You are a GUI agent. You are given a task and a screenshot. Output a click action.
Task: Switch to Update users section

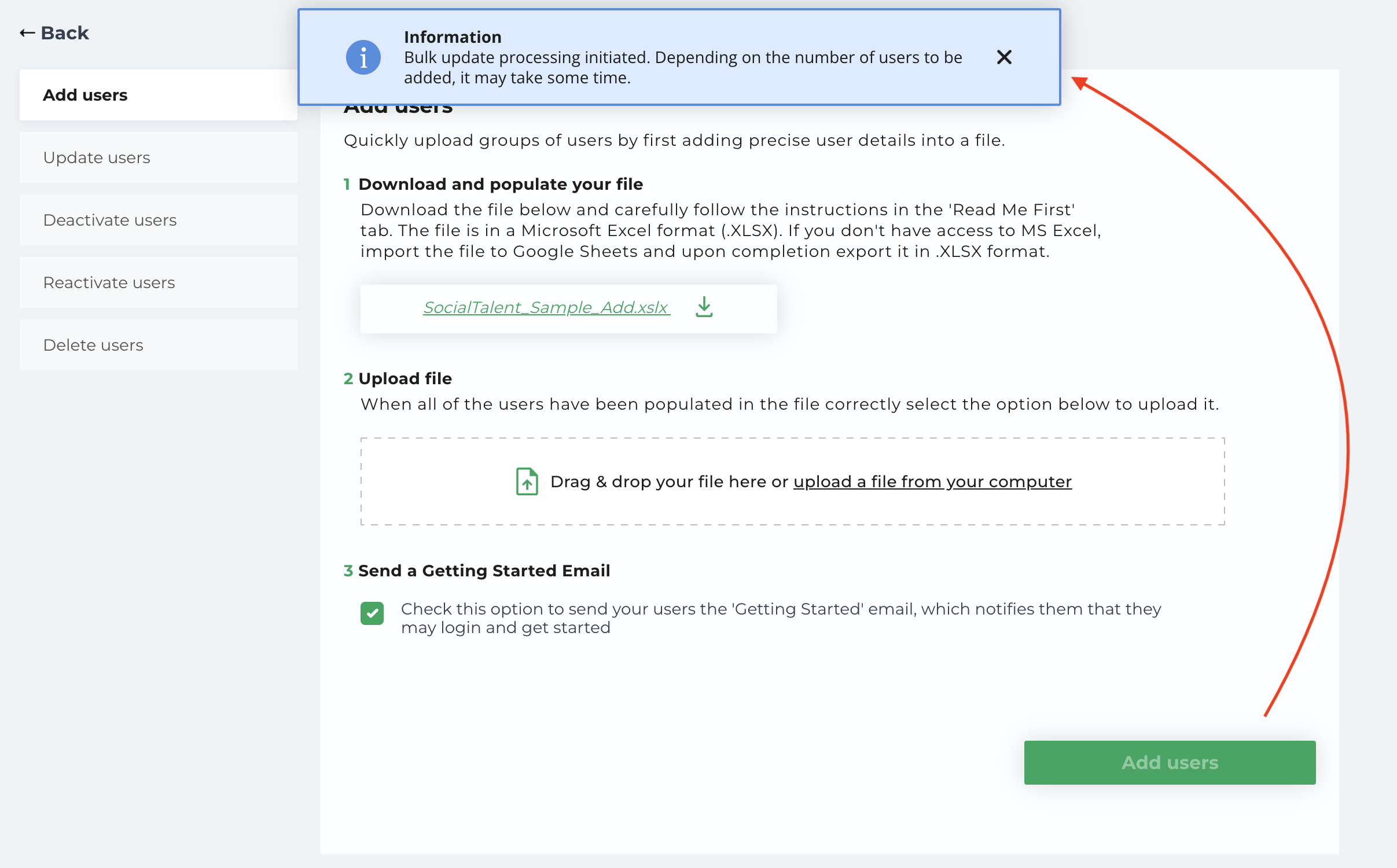click(x=158, y=157)
